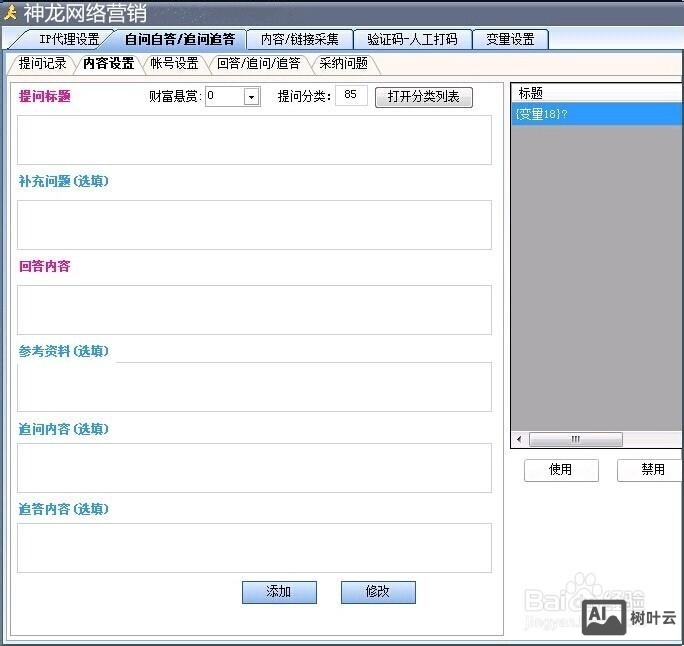Focus the 参考资料(选填) text box
This screenshot has height=646, width=684.
[x=254, y=387]
